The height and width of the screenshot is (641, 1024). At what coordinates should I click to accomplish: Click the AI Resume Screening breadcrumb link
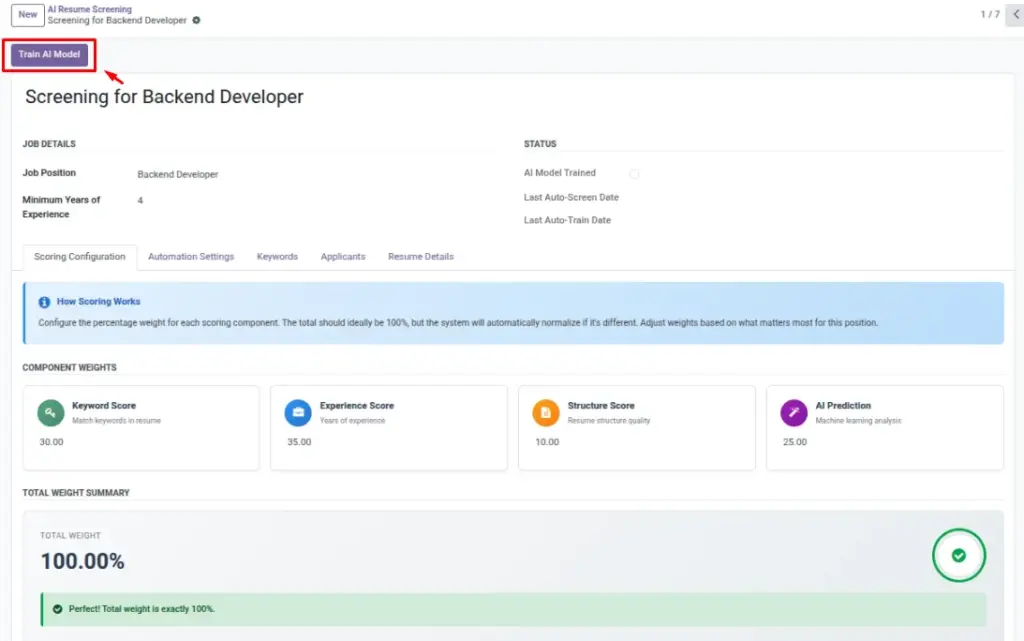(x=89, y=9)
